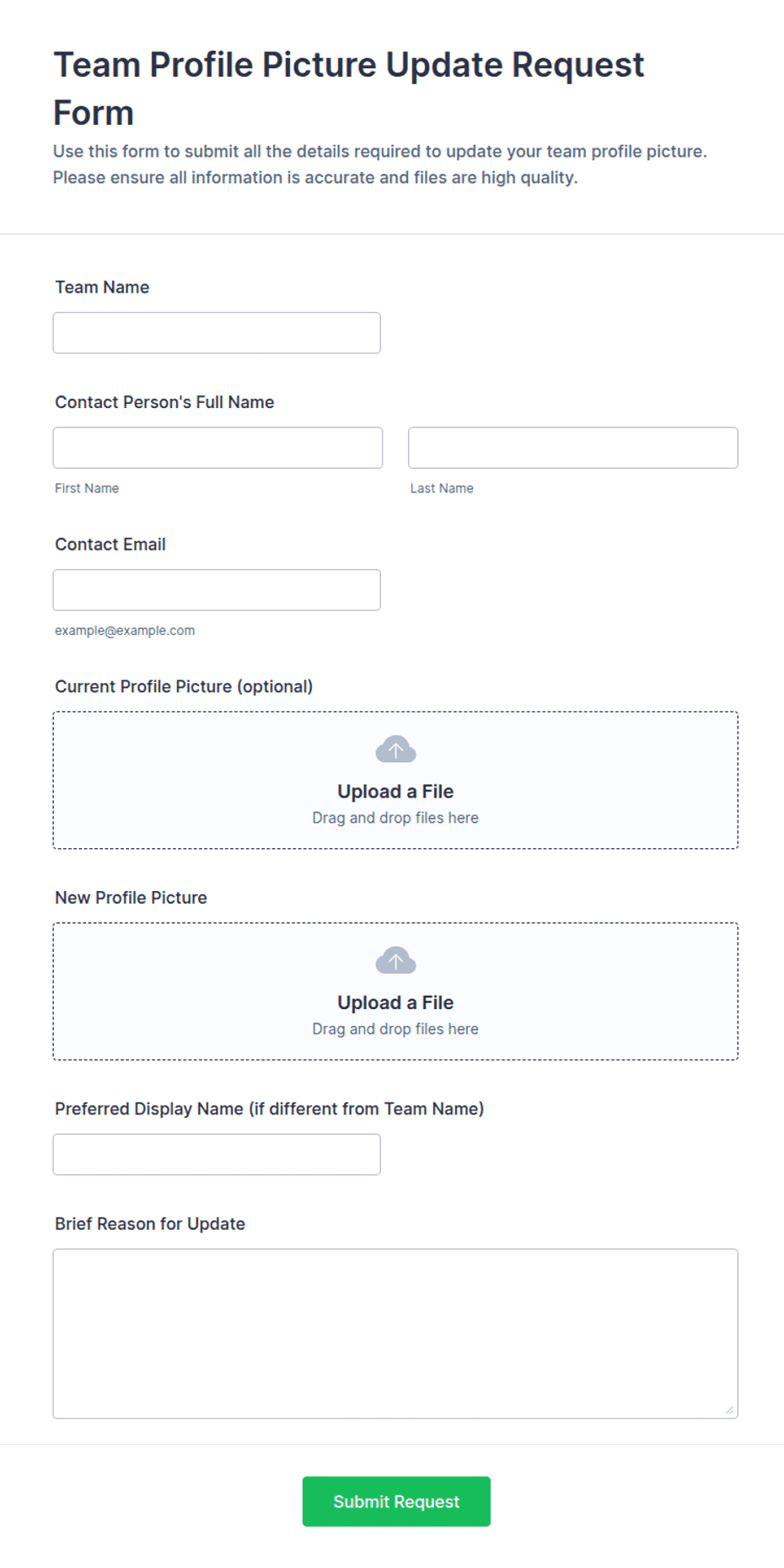Image resolution: width=784 pixels, height=1568 pixels.
Task: Click the First Name sublabel
Action: (87, 488)
